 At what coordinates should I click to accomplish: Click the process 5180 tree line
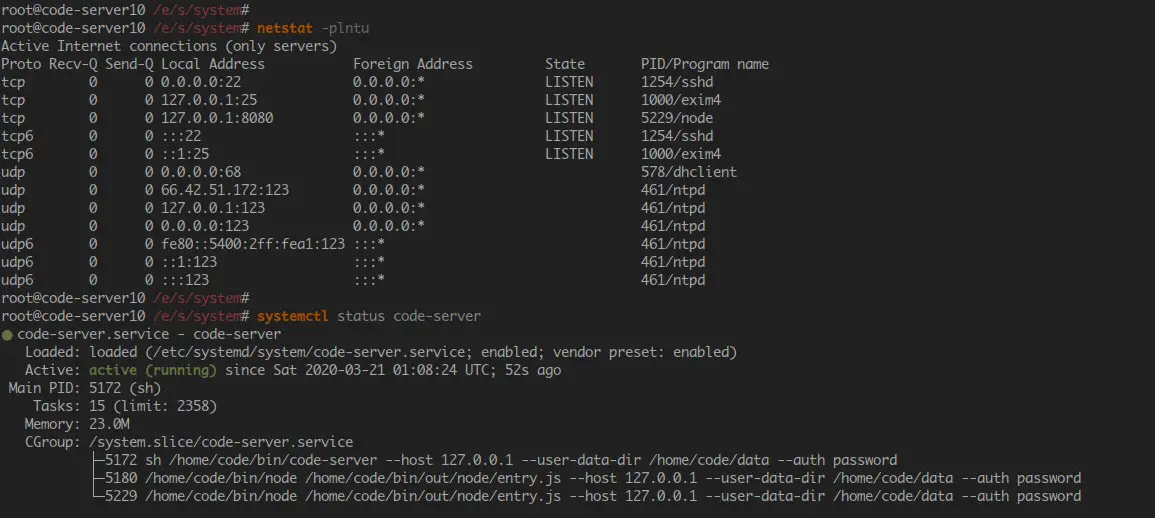587,478
